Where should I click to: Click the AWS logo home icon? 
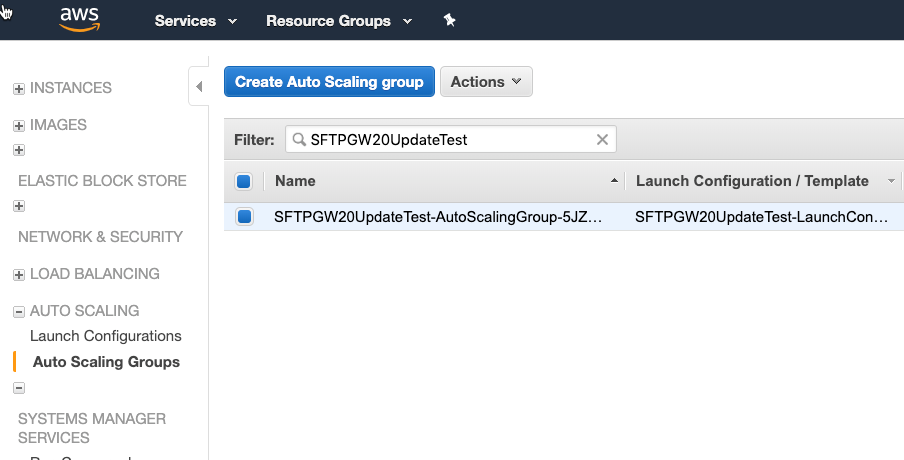click(80, 19)
